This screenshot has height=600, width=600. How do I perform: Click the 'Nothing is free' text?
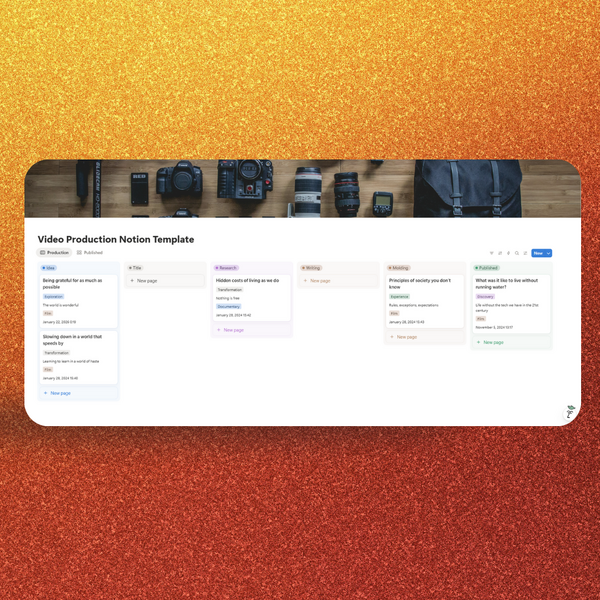click(x=228, y=298)
